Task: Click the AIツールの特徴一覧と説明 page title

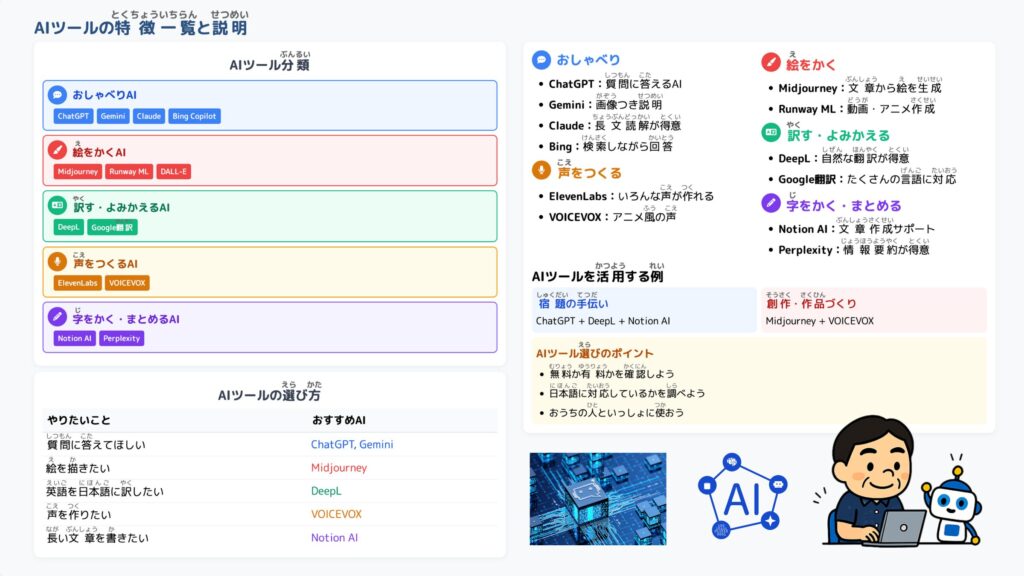Action: pos(140,24)
